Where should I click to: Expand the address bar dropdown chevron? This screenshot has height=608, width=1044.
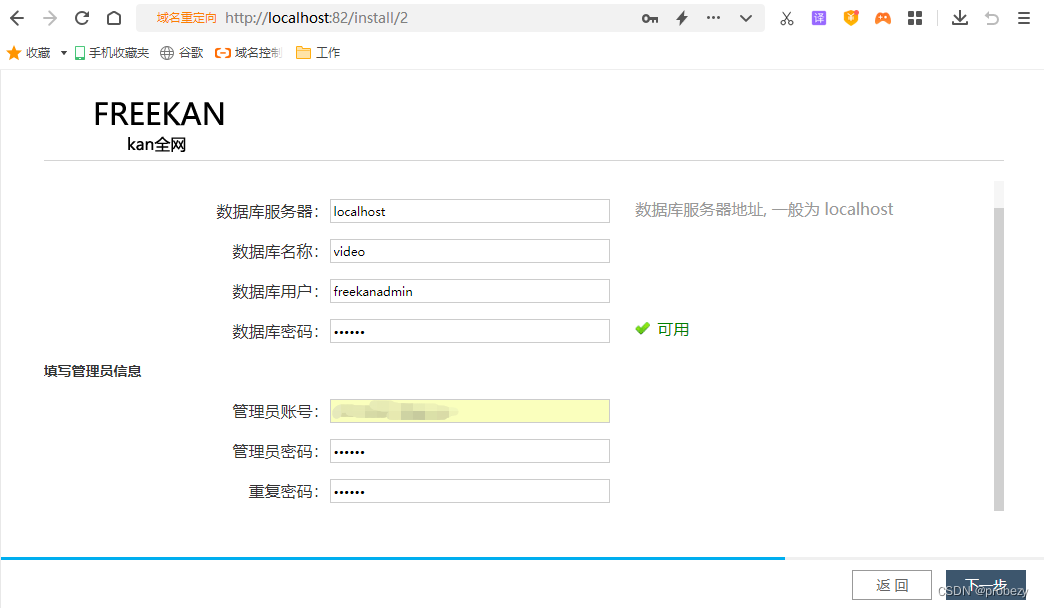tap(746, 19)
